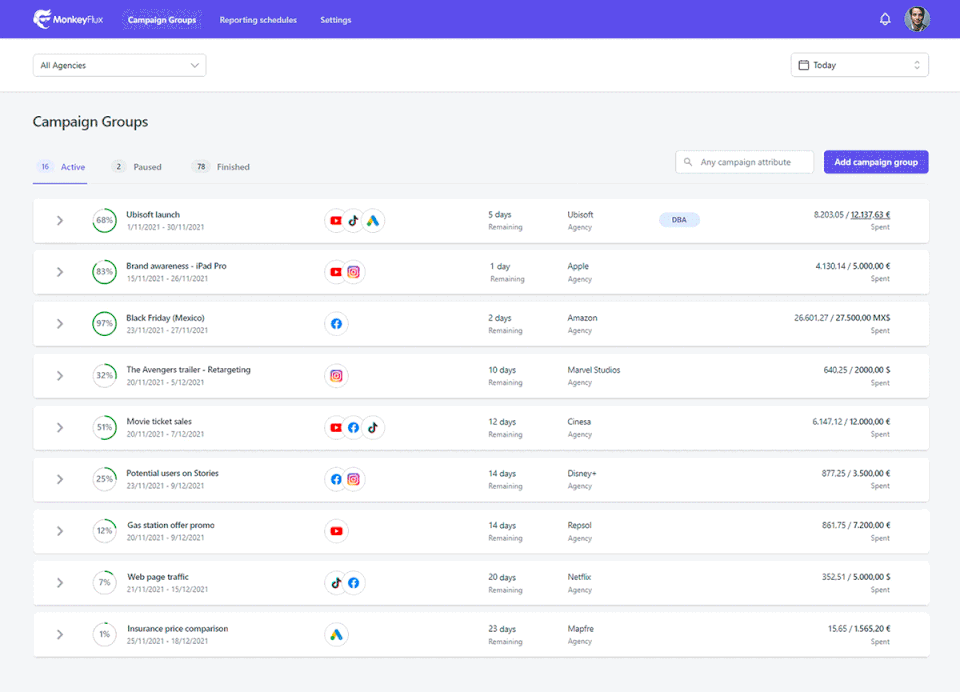Click the MonkeyFlux logo
Screen dimensions: 960x692
pos(68,20)
